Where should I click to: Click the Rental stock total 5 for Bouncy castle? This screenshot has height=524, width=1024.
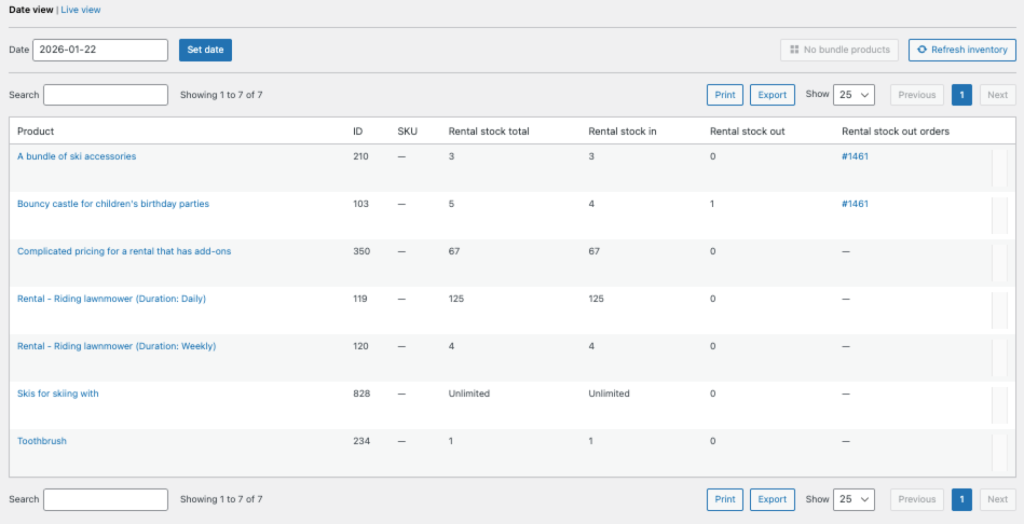tap(451, 204)
